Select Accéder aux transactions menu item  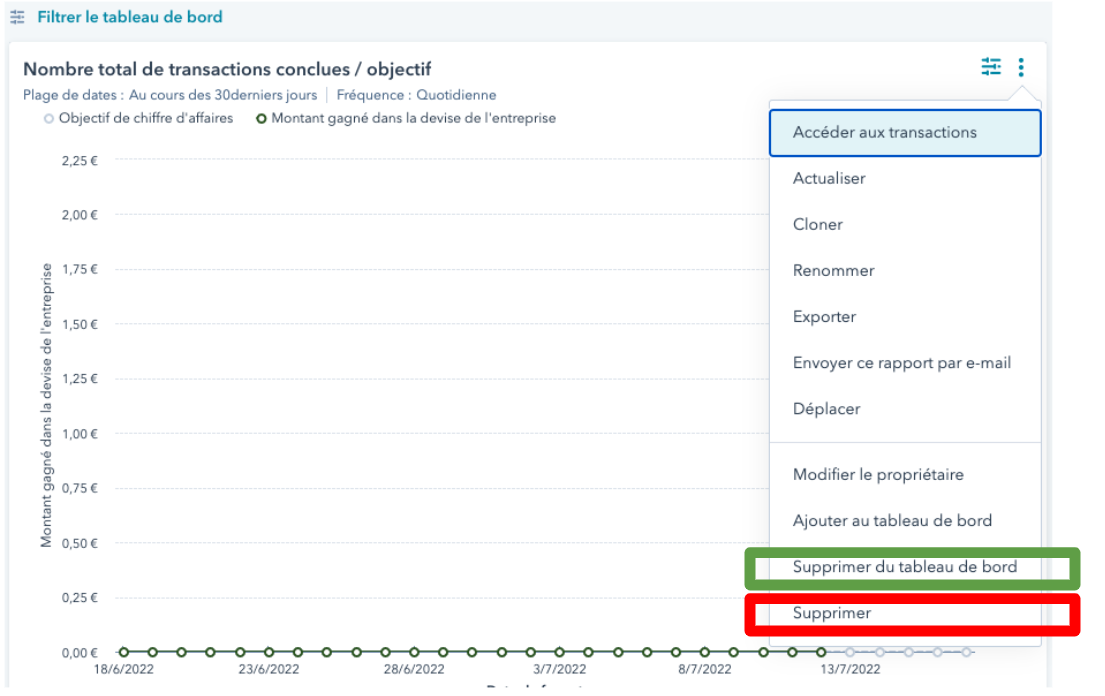[884, 133]
